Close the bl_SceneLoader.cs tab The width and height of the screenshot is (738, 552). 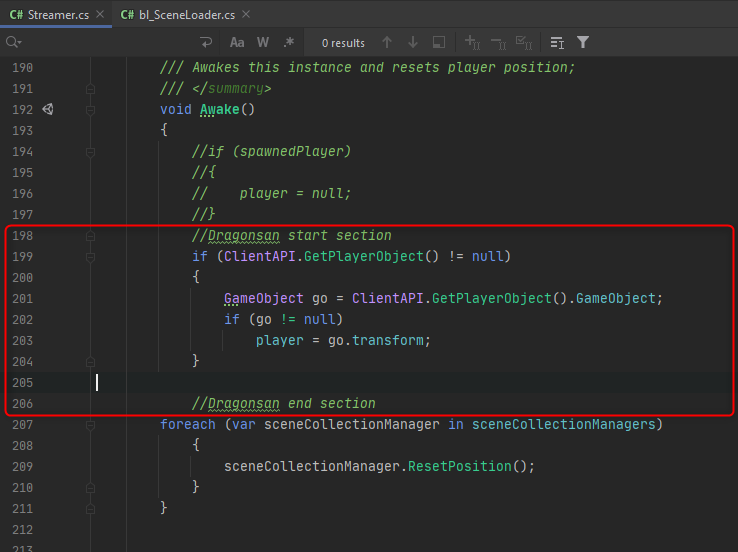[x=246, y=15]
